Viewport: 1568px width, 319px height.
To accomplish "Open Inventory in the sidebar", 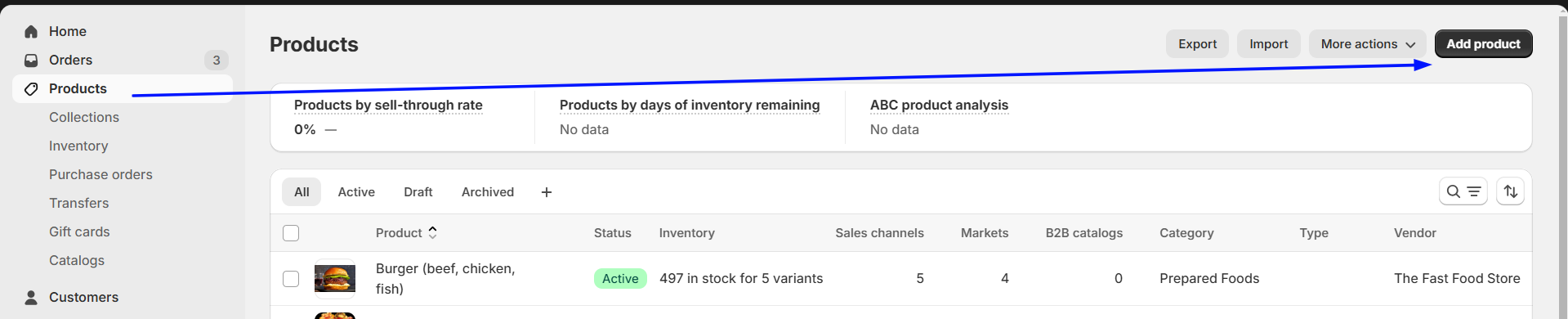I will tap(78, 146).
